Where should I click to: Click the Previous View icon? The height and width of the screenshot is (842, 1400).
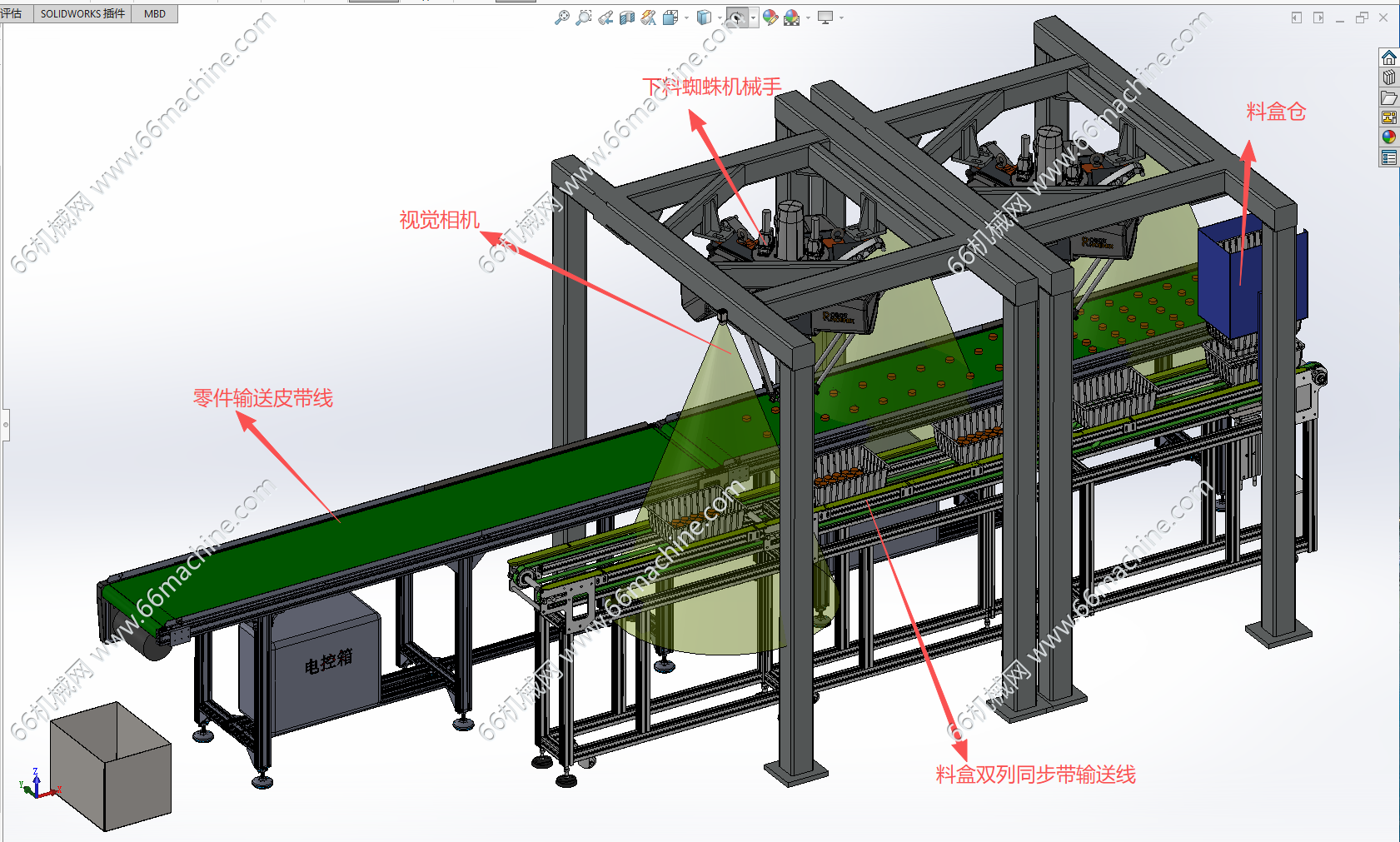pyautogui.click(x=605, y=17)
